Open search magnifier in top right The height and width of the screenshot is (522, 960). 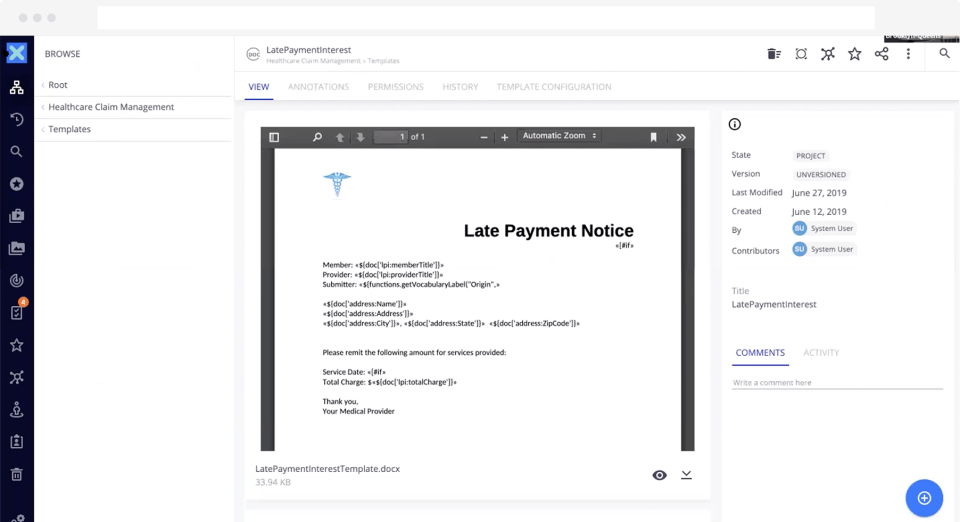(x=945, y=54)
